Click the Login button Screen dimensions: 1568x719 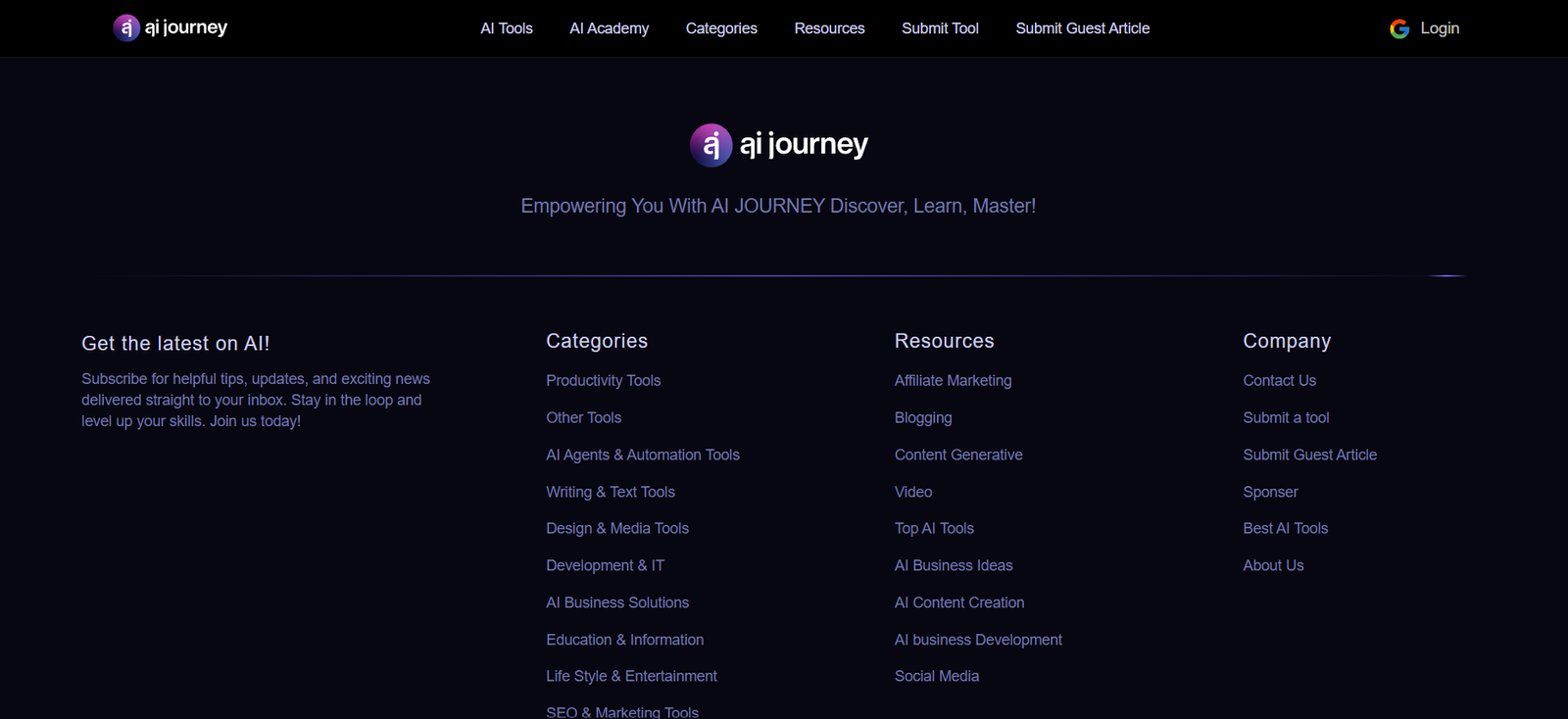(x=1440, y=28)
